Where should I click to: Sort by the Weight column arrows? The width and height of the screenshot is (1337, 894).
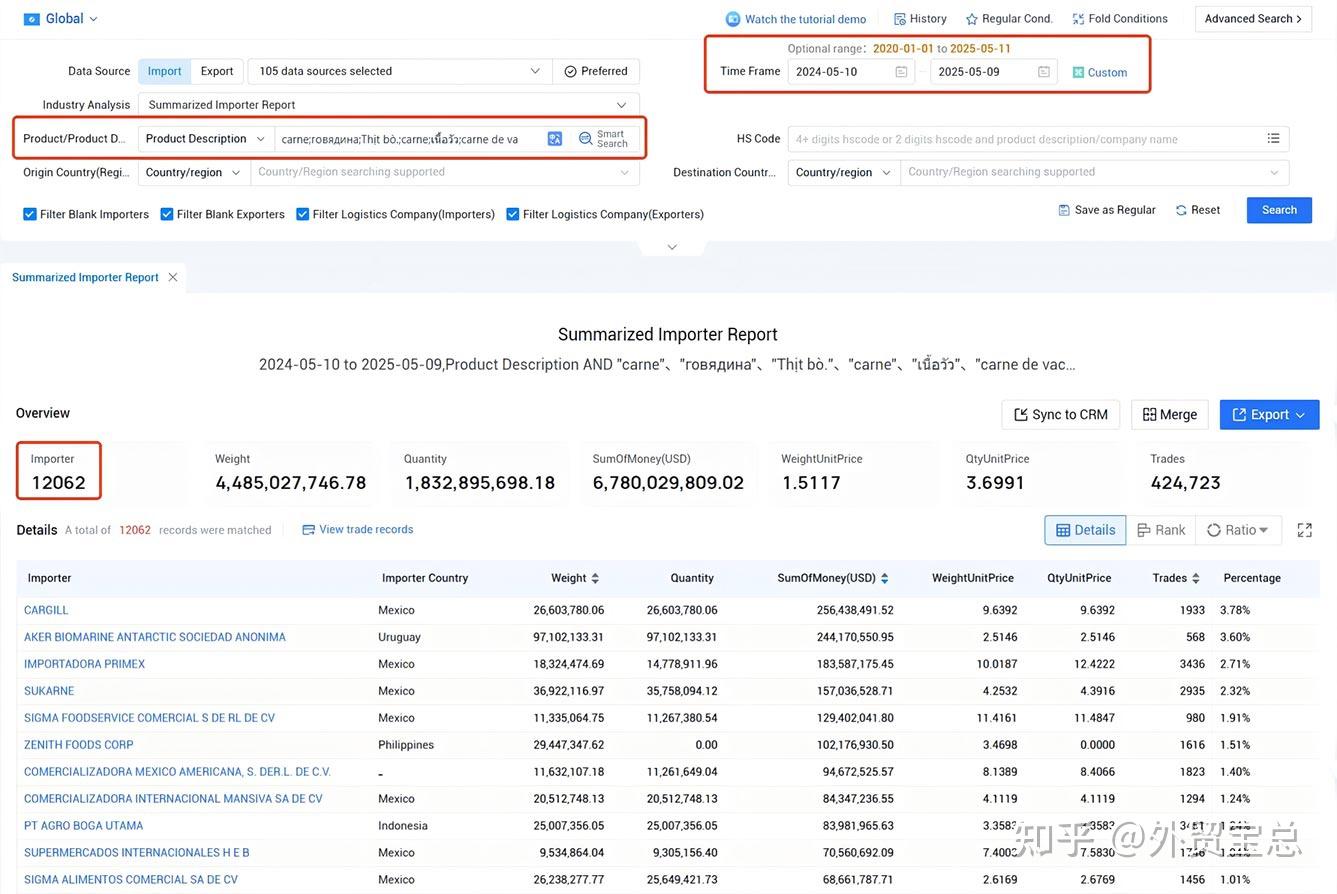point(595,578)
